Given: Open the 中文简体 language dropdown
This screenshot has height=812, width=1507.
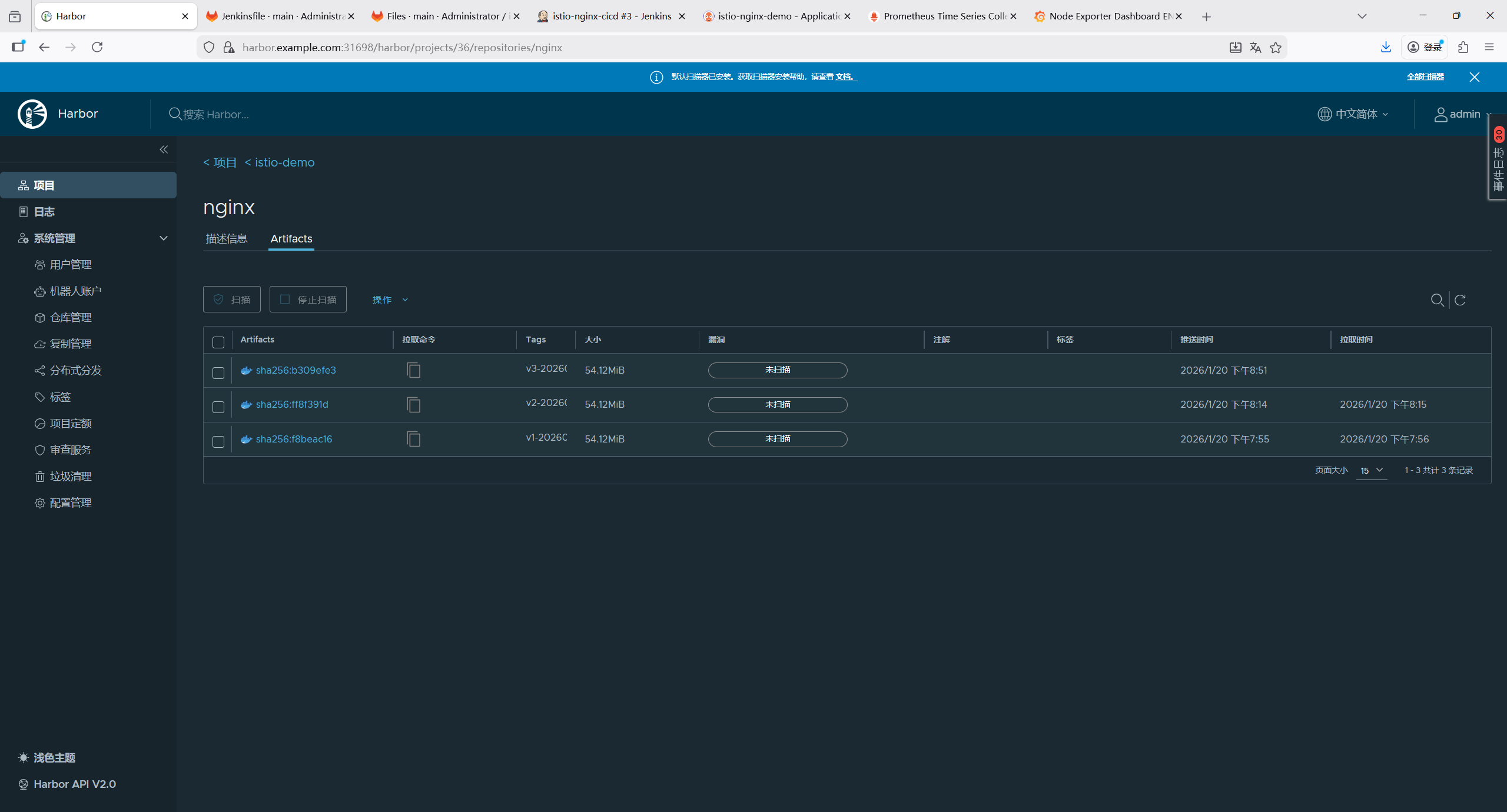Looking at the screenshot, I should pyautogui.click(x=1353, y=114).
